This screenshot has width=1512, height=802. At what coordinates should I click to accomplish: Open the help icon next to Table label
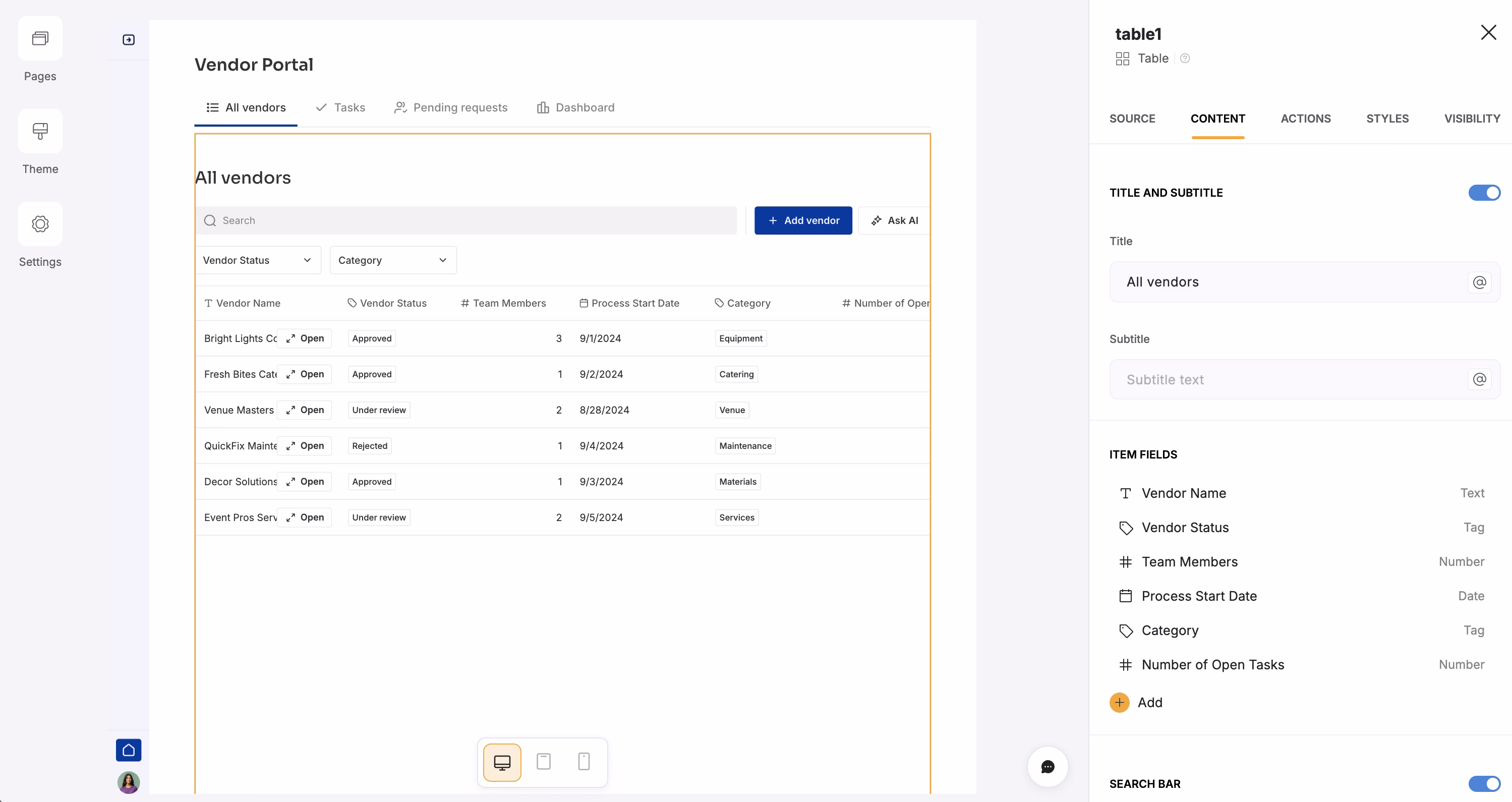(1185, 58)
